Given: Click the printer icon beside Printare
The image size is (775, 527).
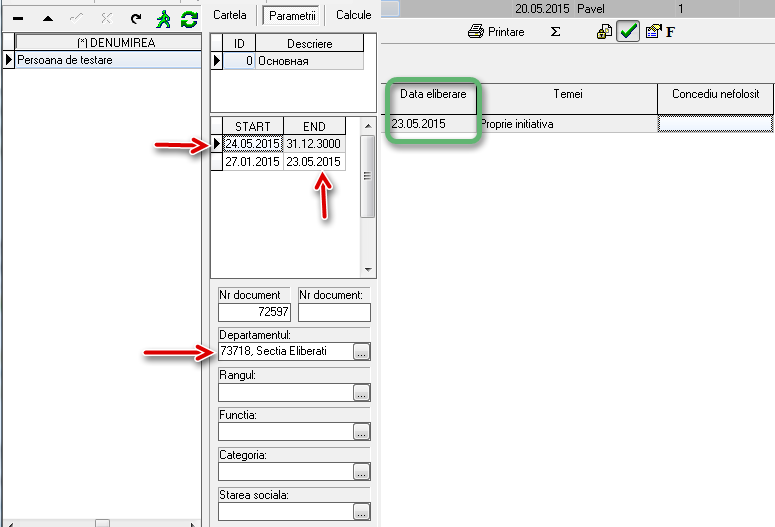Looking at the screenshot, I should tap(475, 32).
